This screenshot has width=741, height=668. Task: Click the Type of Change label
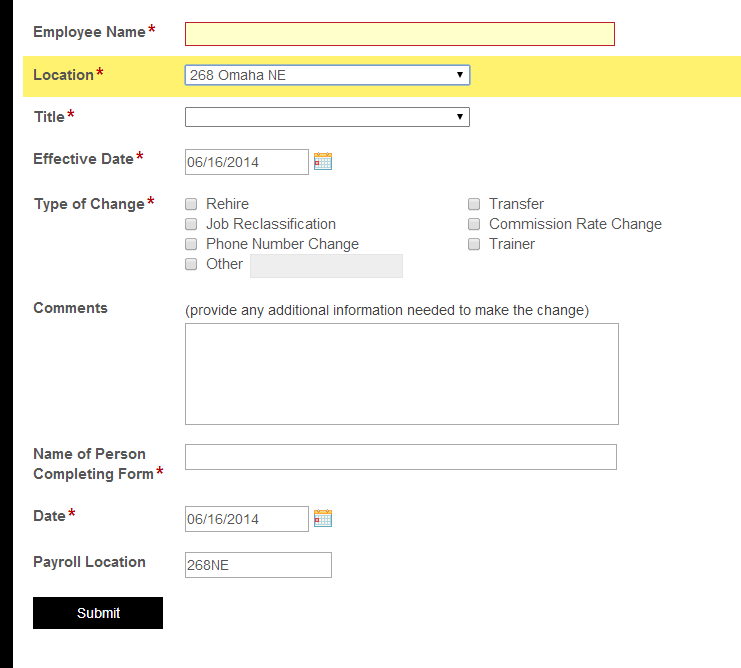point(89,204)
